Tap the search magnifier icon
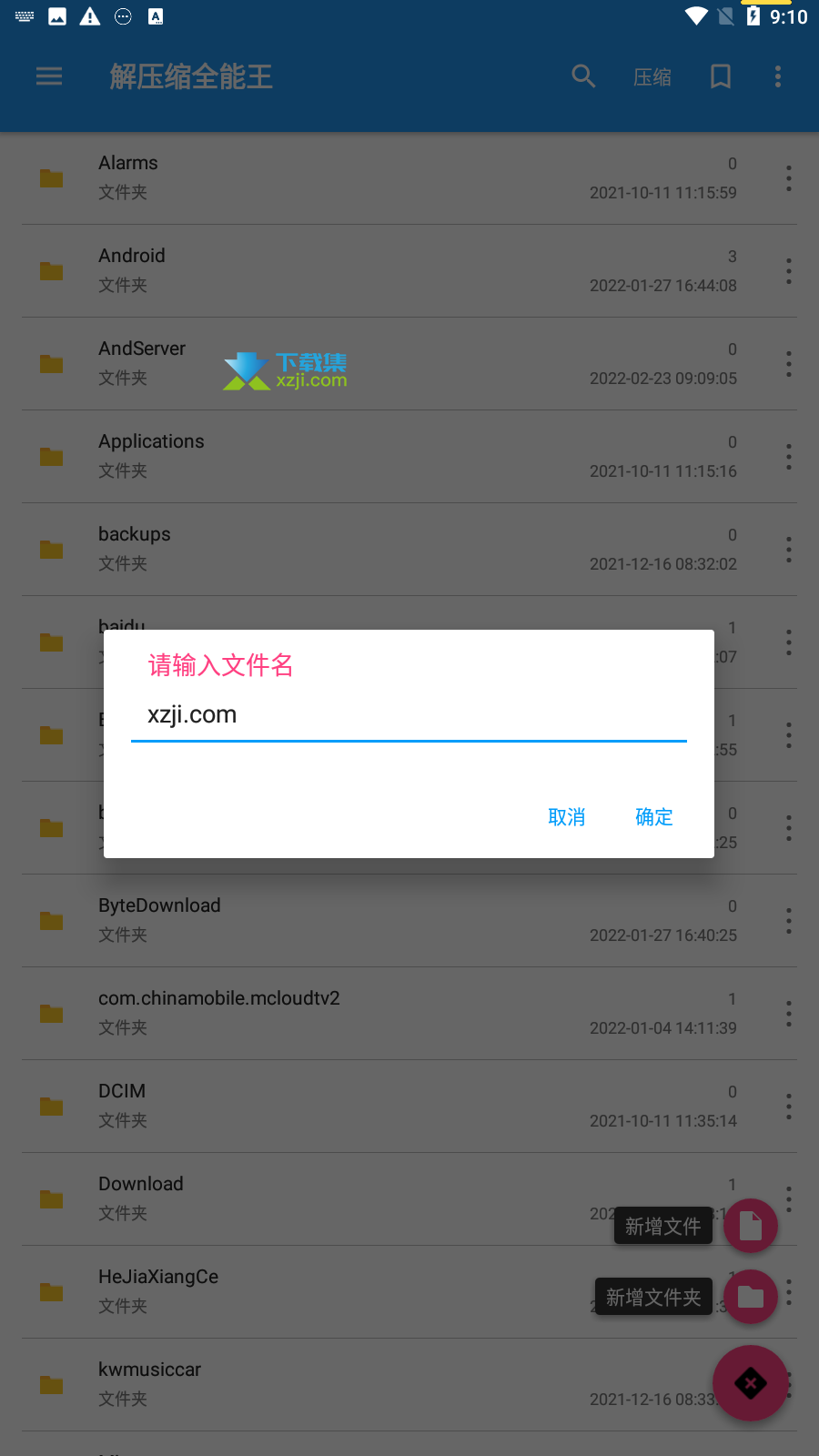The height and width of the screenshot is (1456, 819). coord(583,76)
